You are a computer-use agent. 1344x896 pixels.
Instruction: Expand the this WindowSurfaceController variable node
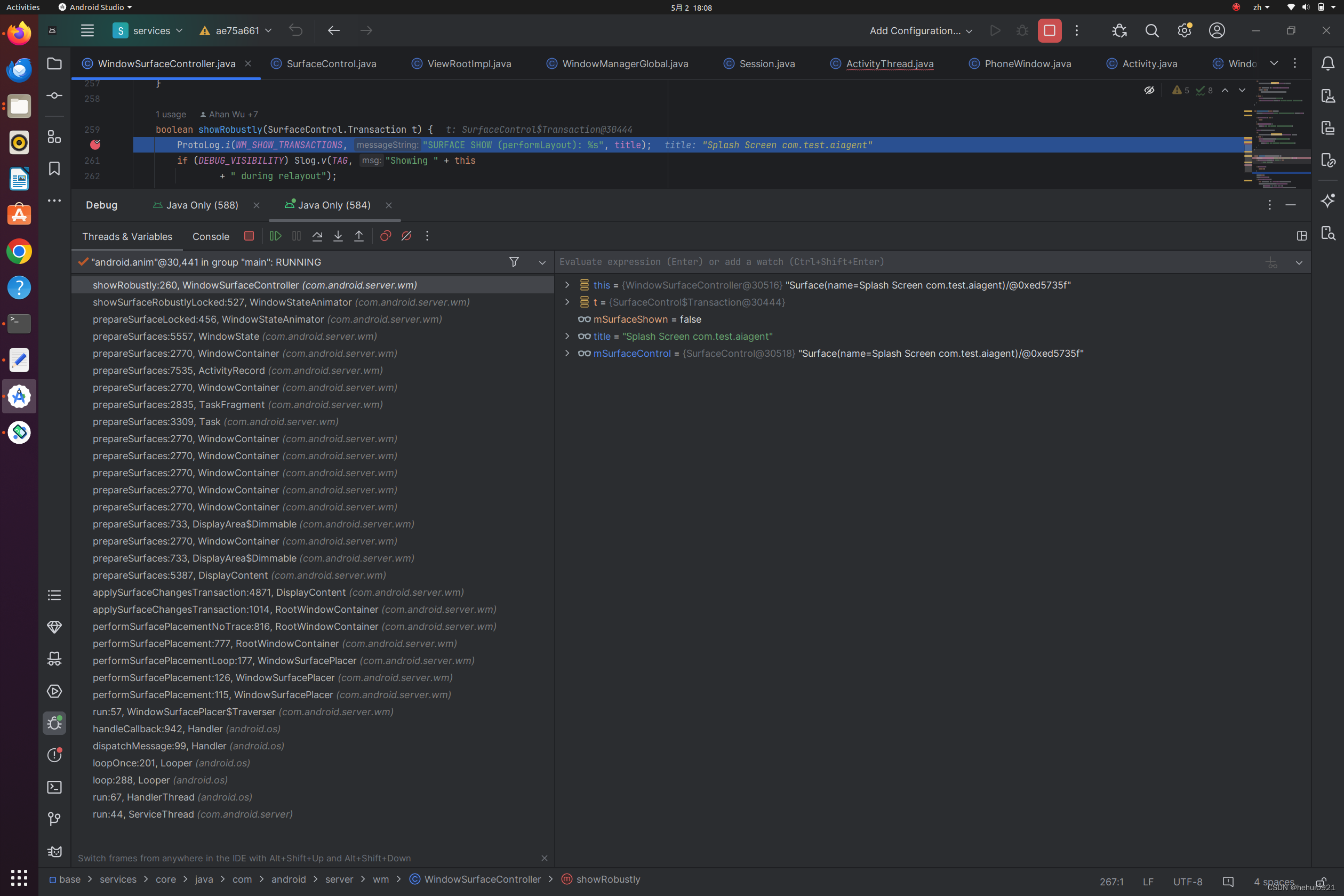pos(567,285)
